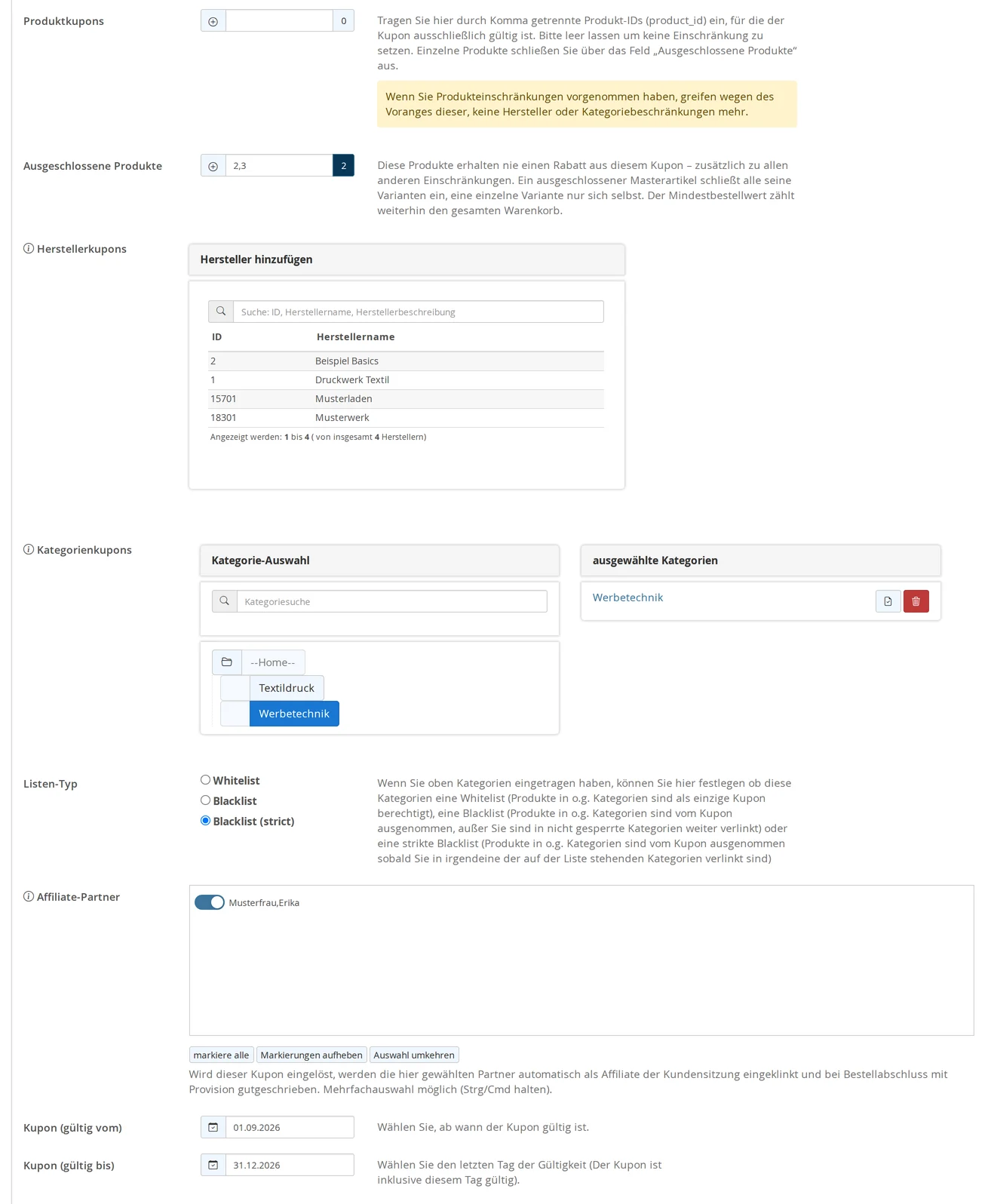Focus the Produktkupons ID input field
The height and width of the screenshot is (1204, 997).
click(279, 21)
